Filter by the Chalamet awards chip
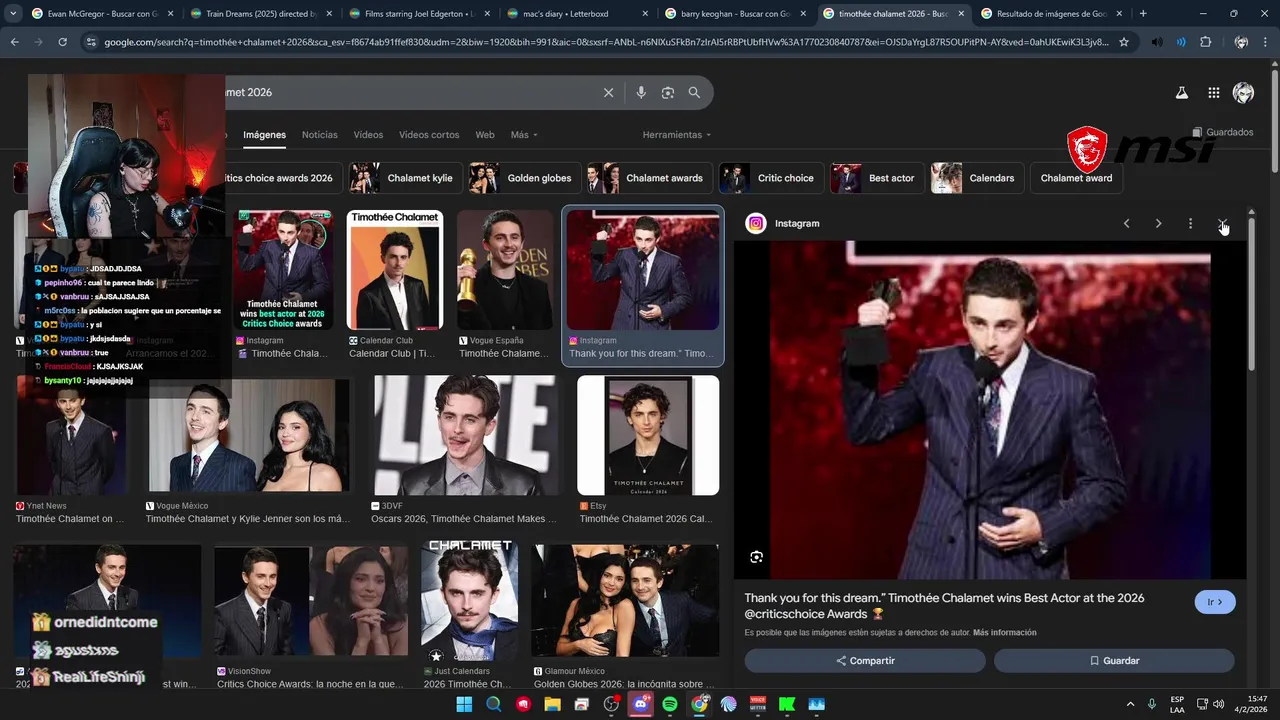 coord(648,178)
